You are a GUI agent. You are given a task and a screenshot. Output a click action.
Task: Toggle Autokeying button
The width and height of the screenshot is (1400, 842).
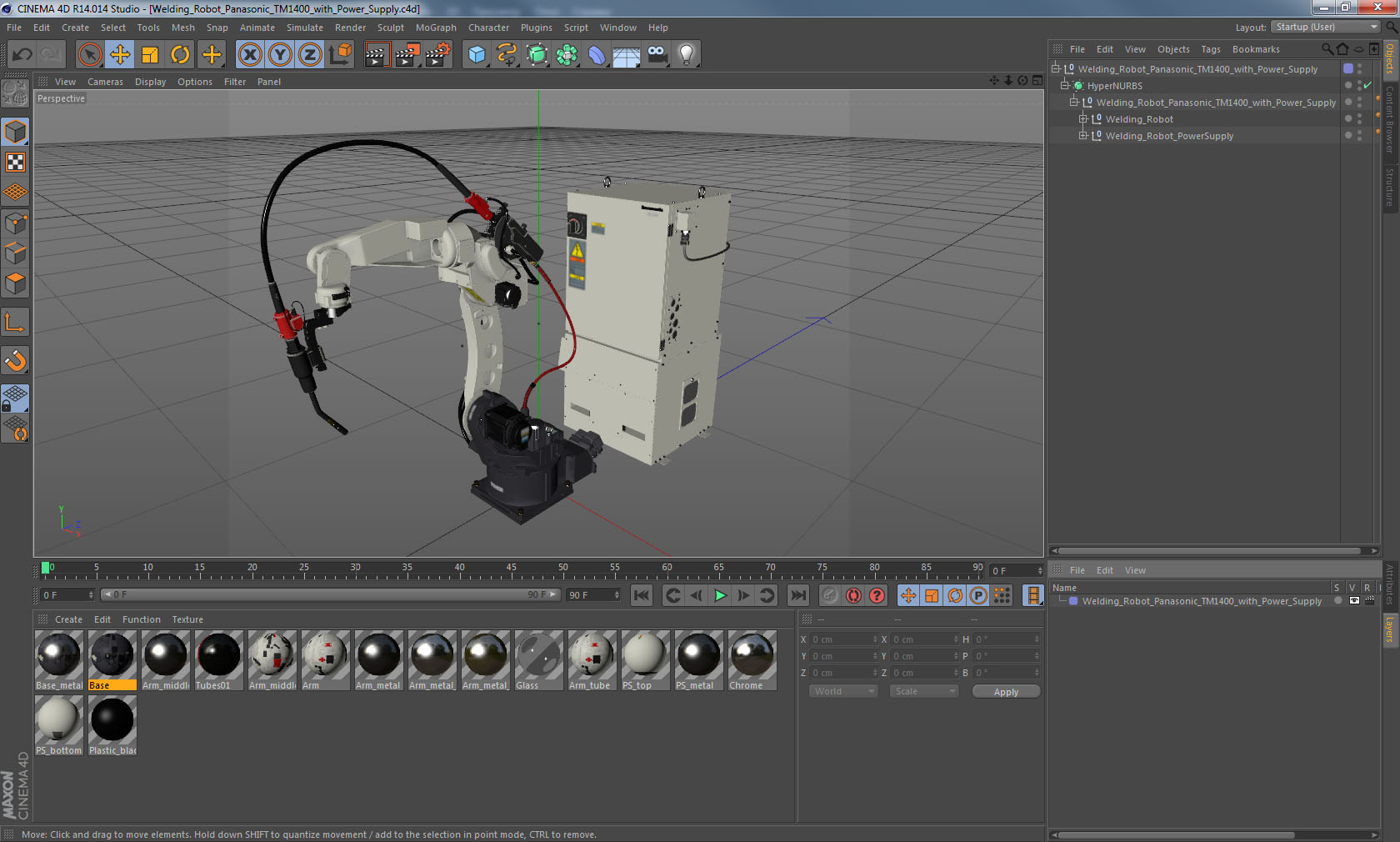(x=853, y=595)
